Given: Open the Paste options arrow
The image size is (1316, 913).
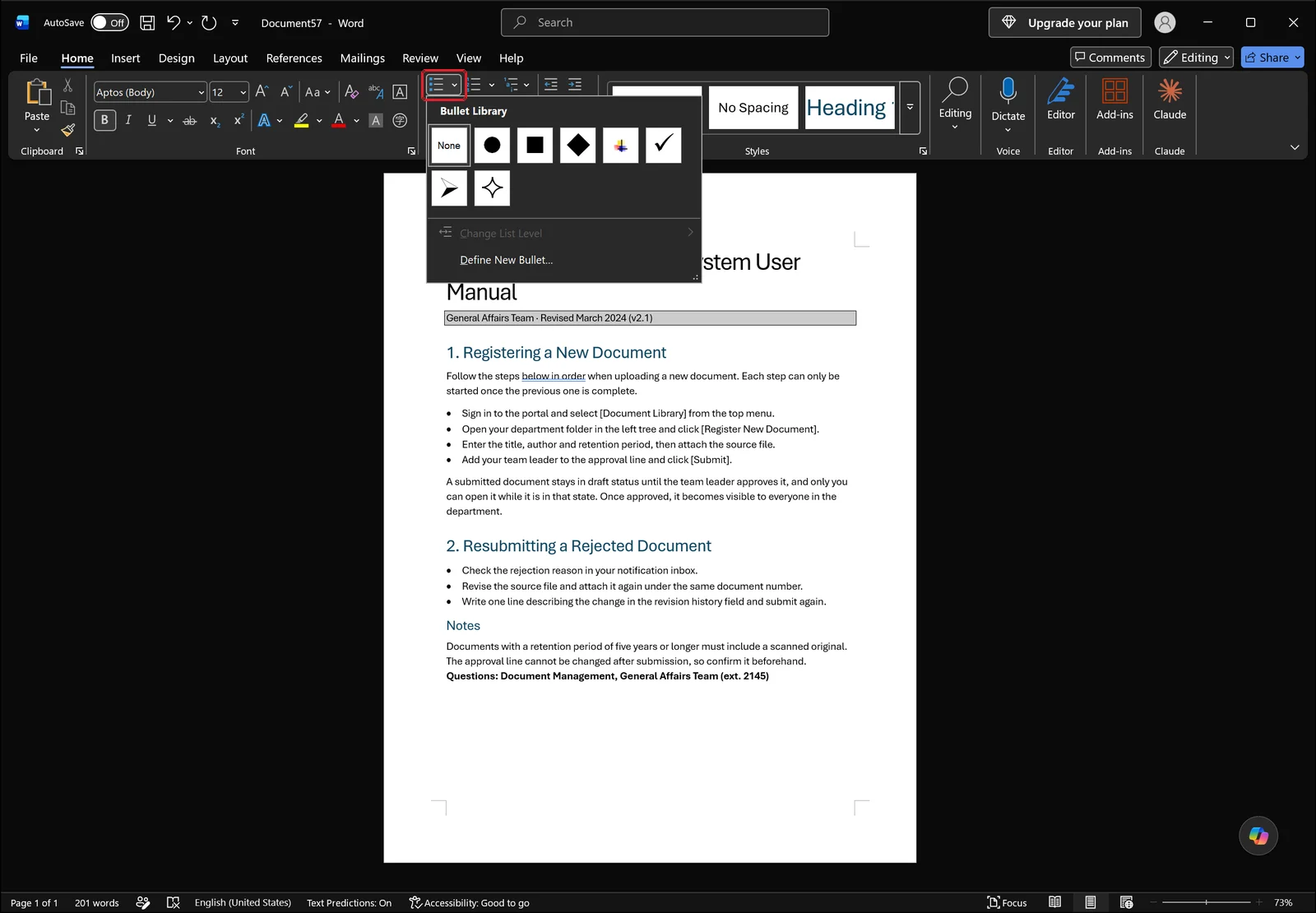Looking at the screenshot, I should tap(37, 130).
